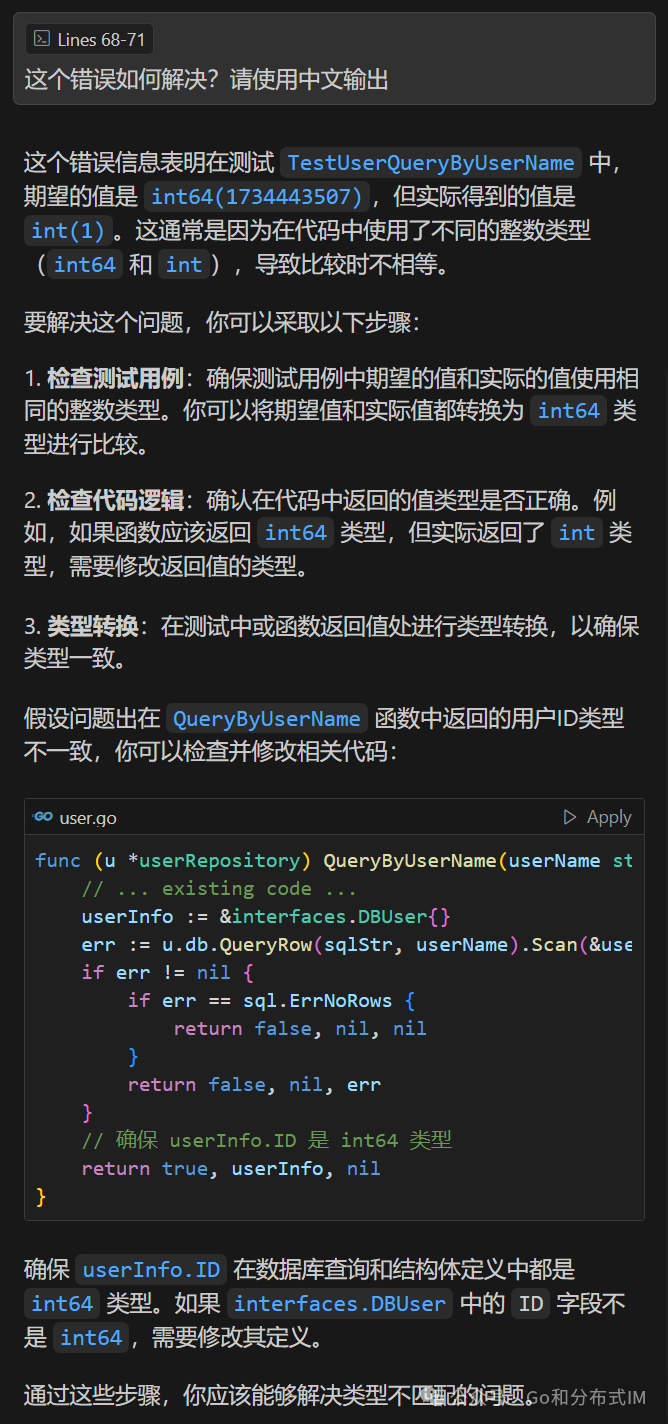668x1424 pixels.
Task: Click the int64 chip beside 数据库查询 text
Action: click(60, 1303)
